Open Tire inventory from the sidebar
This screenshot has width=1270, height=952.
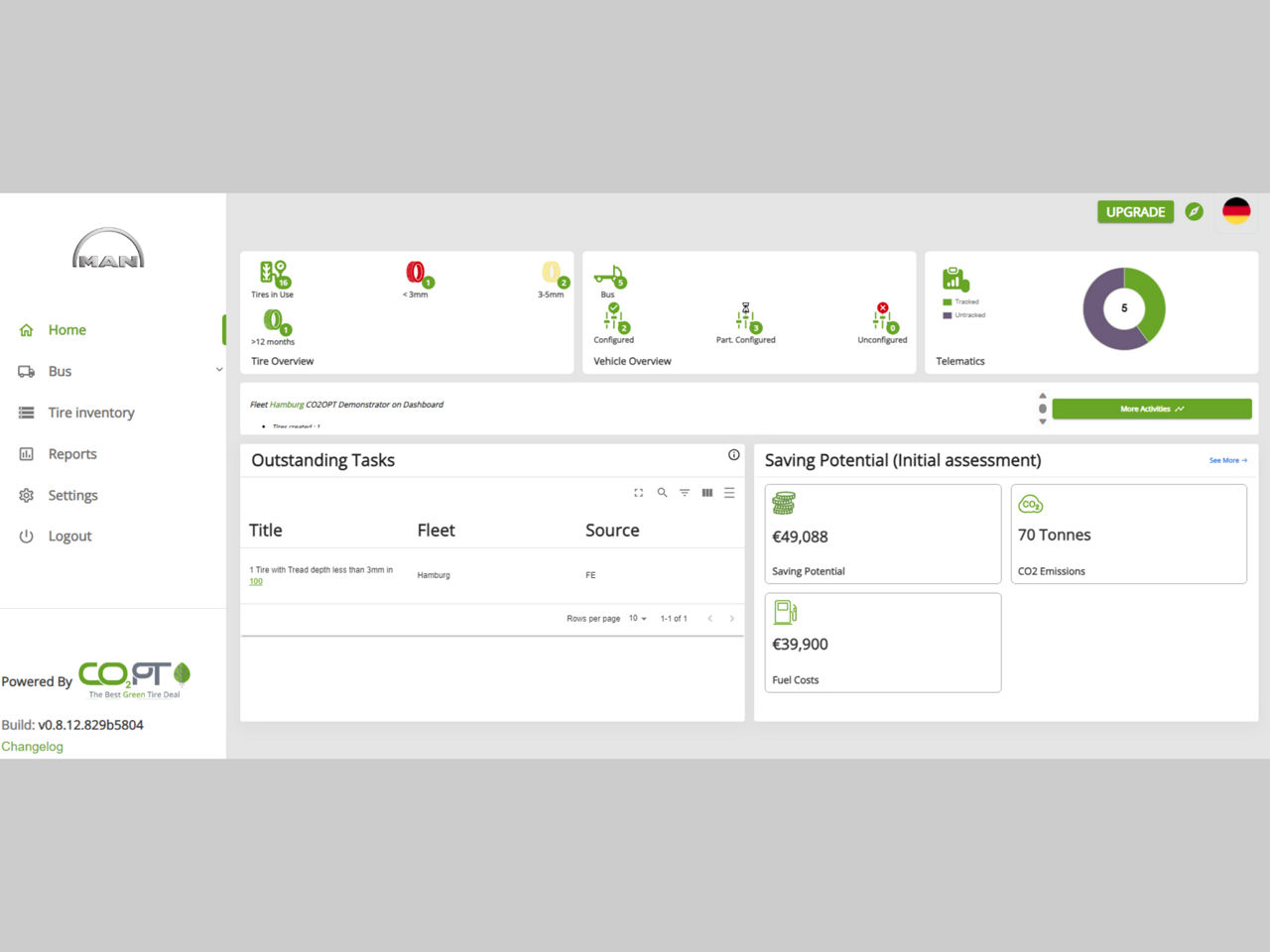coord(90,412)
